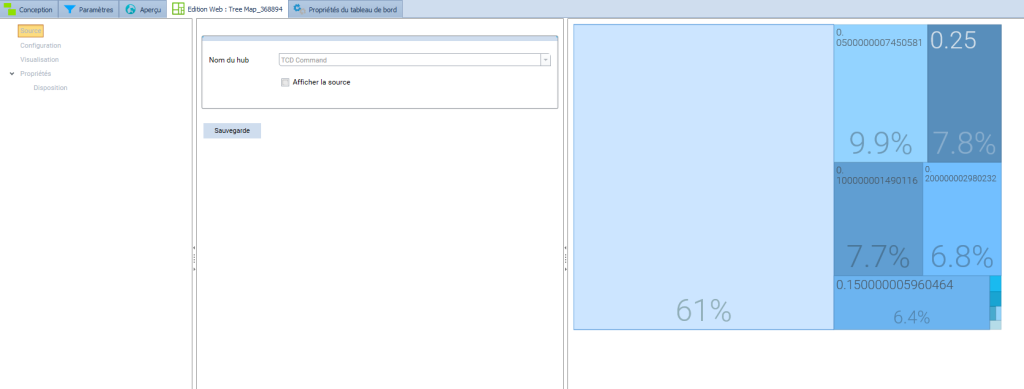Open the Propriétés du tableau de bord tab
1024x389 pixels.
point(345,10)
